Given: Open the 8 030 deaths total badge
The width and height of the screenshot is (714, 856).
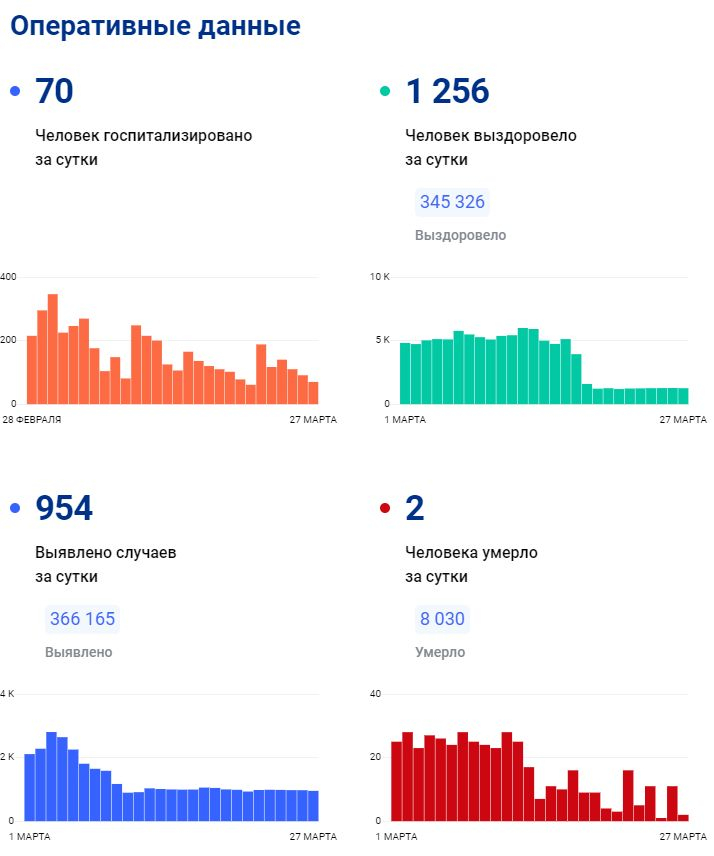Looking at the screenshot, I should 442,619.
